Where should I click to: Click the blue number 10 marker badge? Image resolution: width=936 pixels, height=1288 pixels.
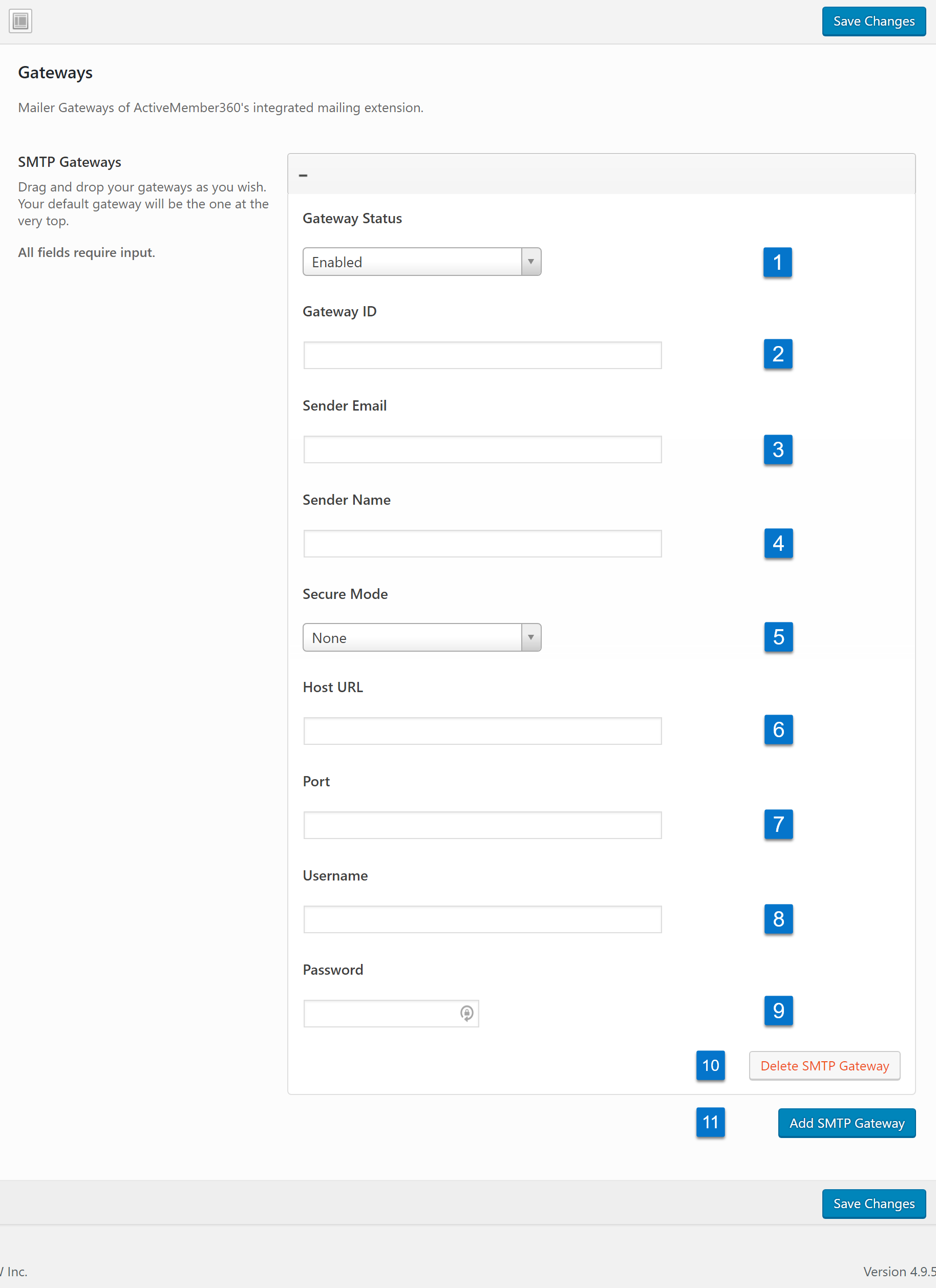[711, 1065]
